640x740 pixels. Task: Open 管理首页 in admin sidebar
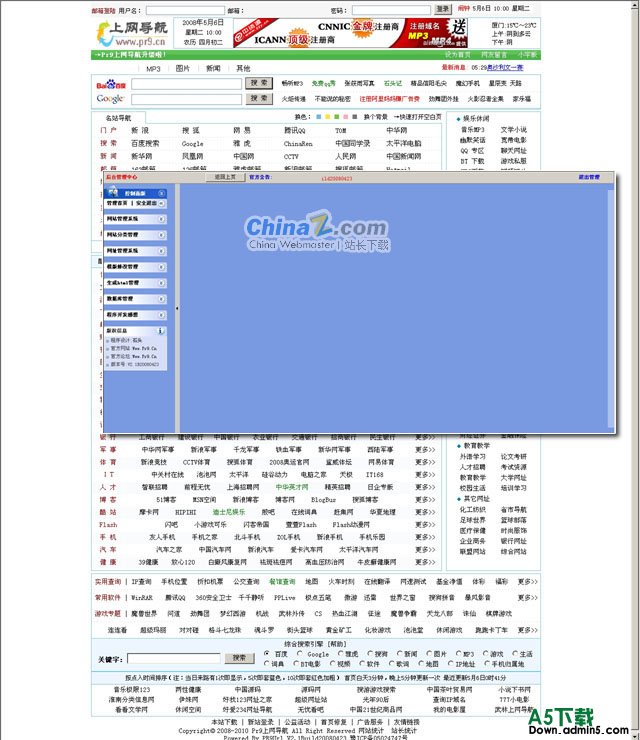117,203
